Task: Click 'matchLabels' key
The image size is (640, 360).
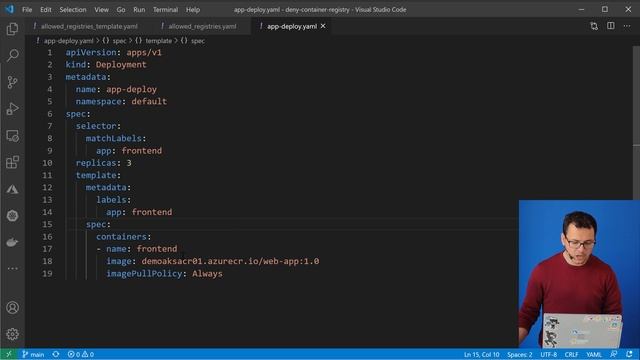Action: [x=113, y=138]
